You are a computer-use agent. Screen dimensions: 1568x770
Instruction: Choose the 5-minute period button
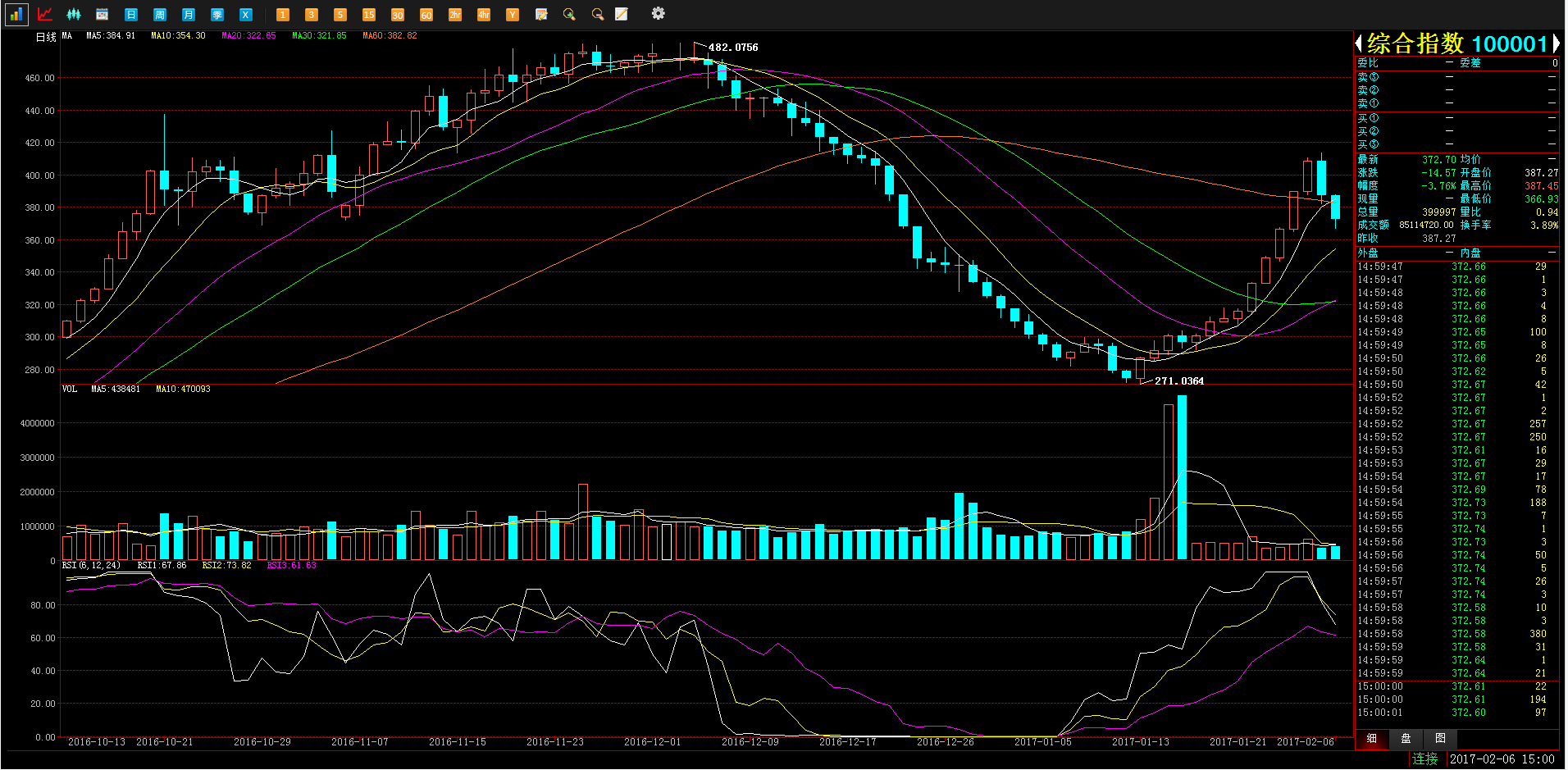pos(340,14)
